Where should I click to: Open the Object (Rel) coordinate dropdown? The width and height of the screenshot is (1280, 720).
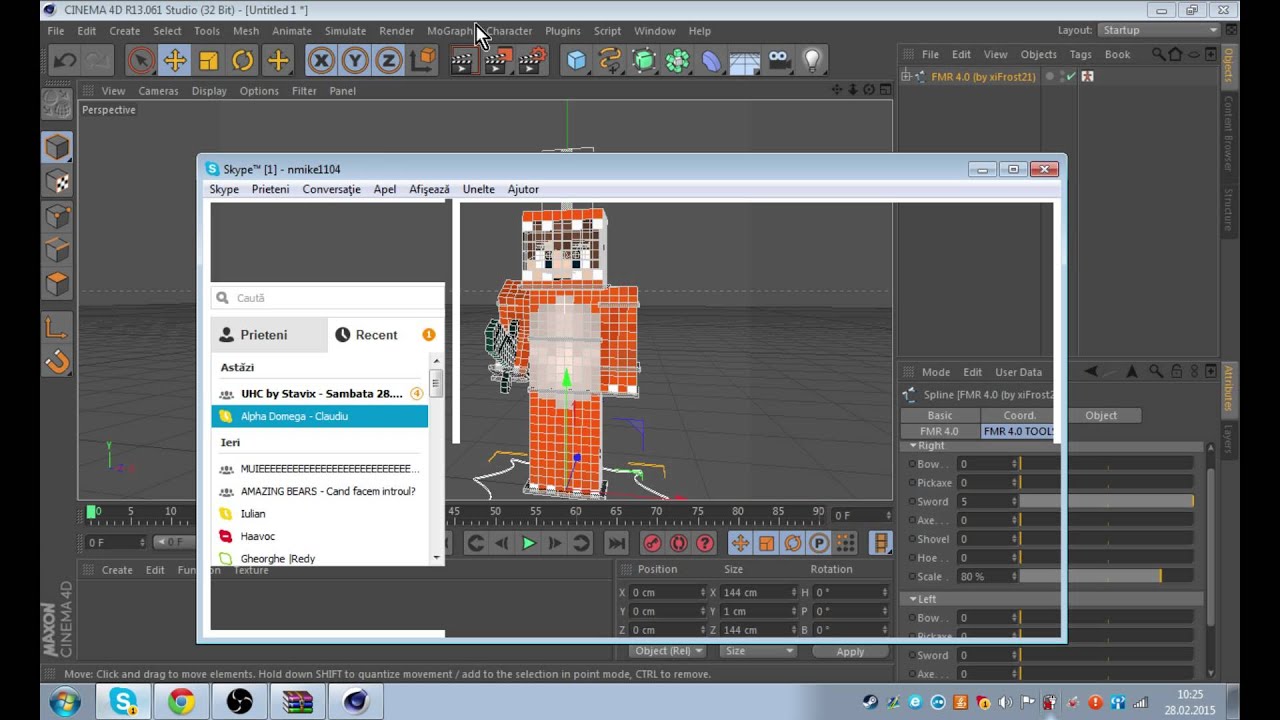667,651
